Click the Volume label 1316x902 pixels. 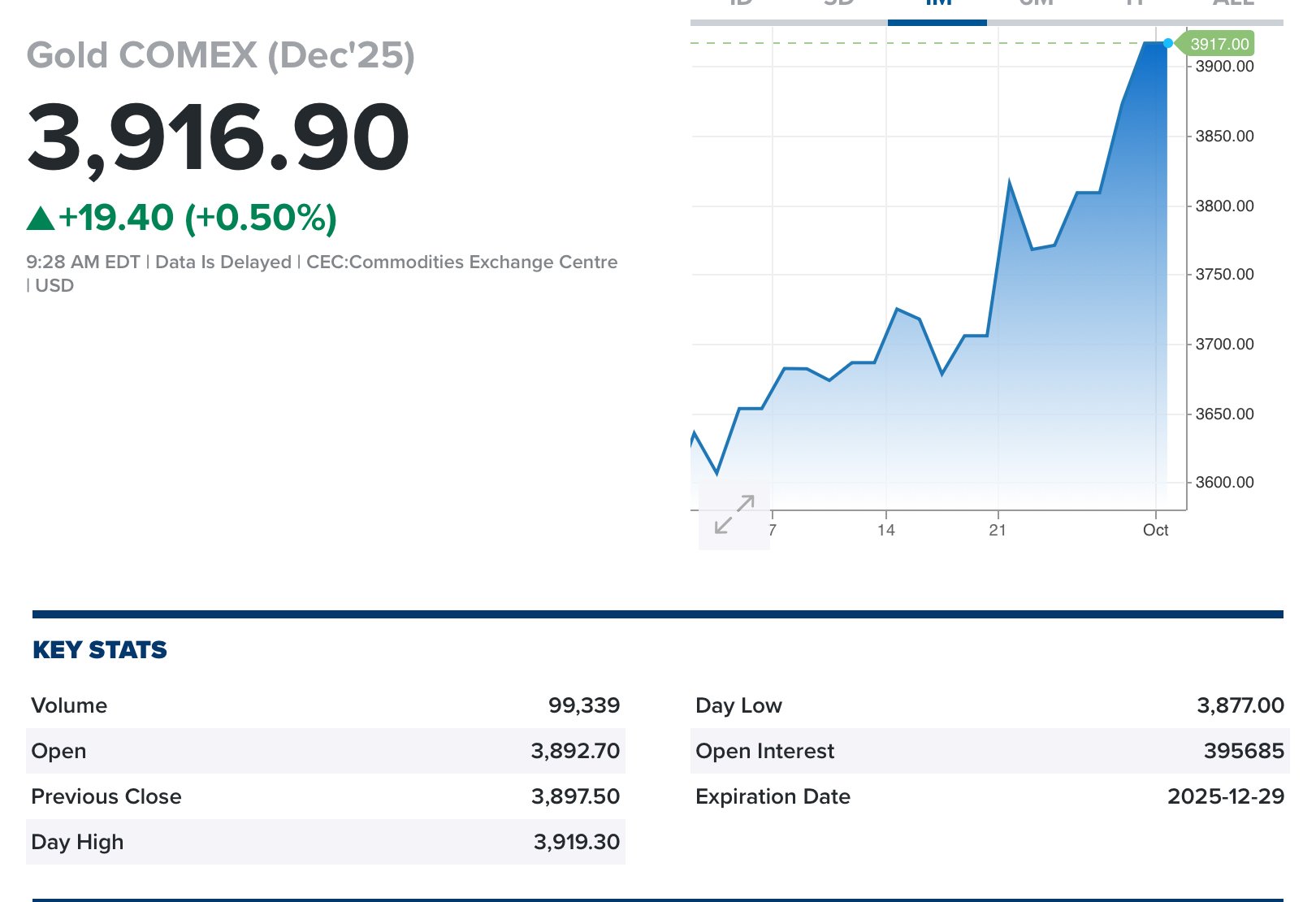point(69,705)
